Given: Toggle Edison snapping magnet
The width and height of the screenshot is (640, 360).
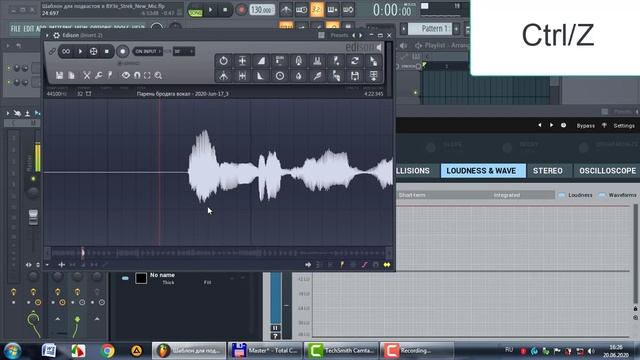Looking at the screenshot, I should point(137,76).
